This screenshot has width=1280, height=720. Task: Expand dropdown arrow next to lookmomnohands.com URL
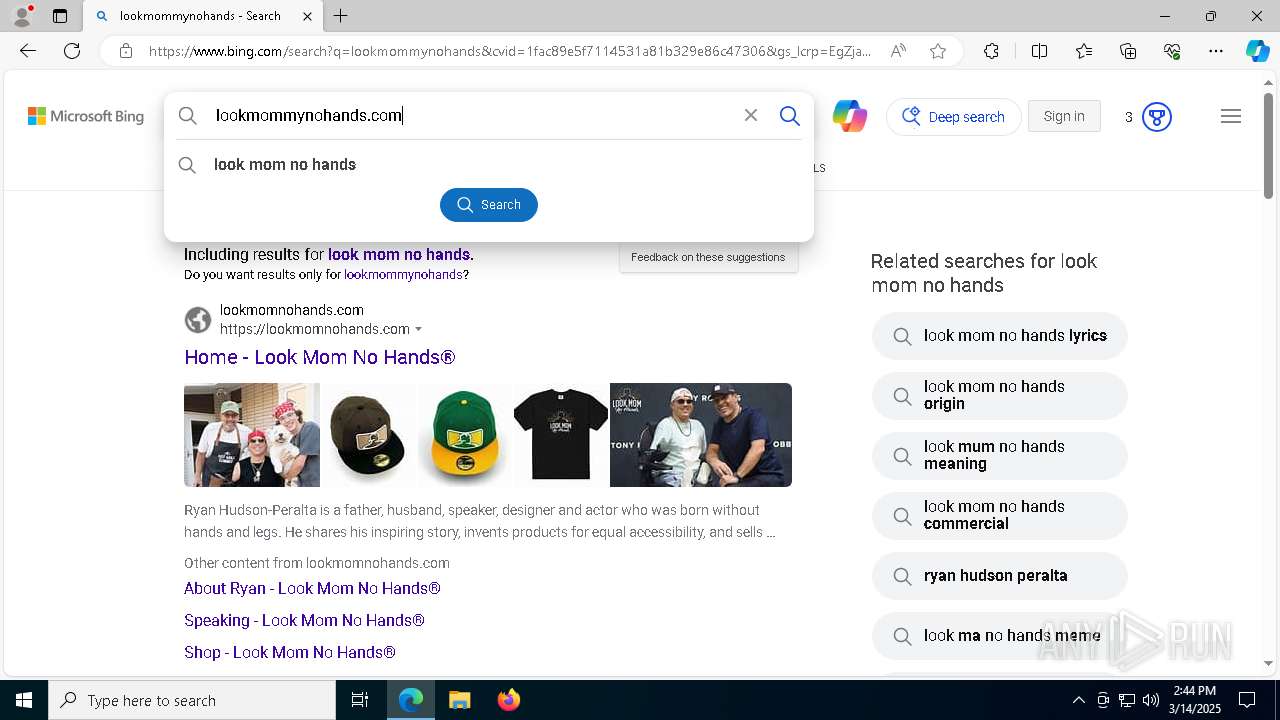(419, 330)
